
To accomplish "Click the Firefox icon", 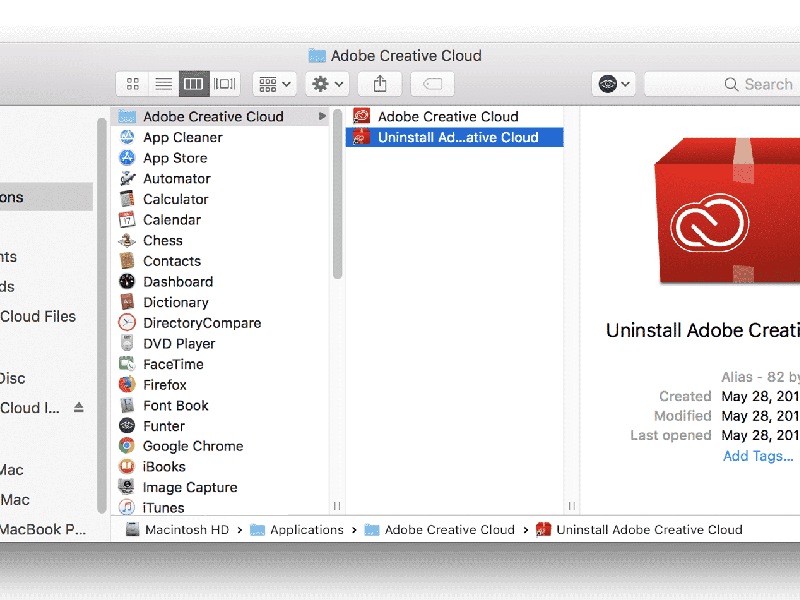I will coord(127,385).
